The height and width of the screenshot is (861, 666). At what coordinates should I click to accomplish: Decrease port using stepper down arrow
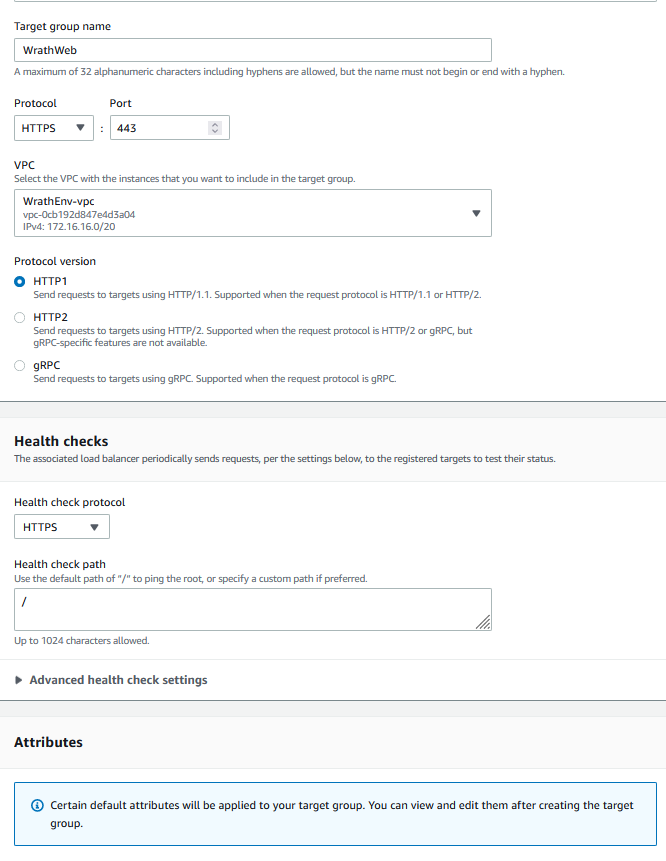(x=214, y=131)
